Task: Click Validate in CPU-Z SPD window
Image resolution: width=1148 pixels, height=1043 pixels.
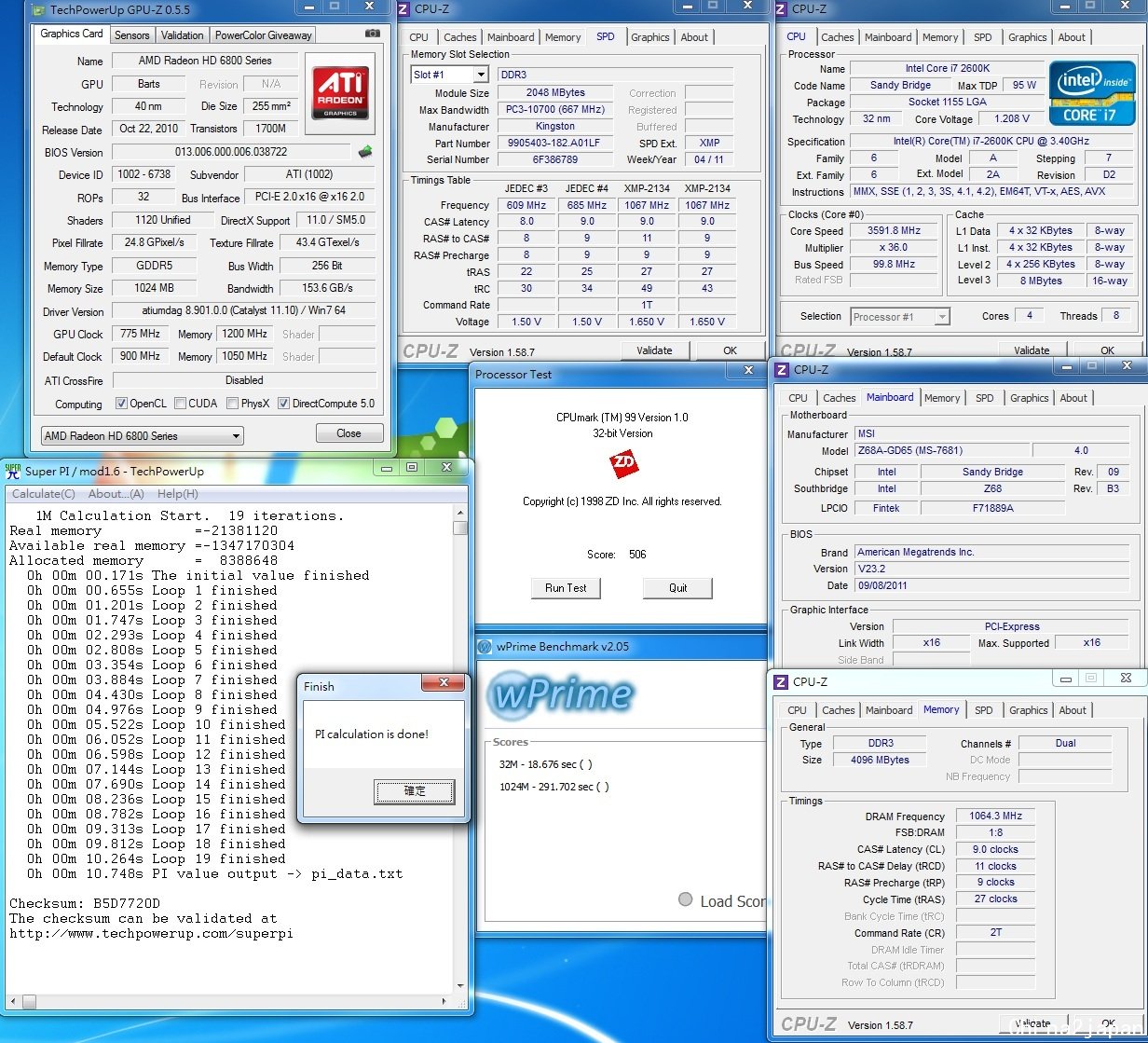Action: tap(654, 351)
